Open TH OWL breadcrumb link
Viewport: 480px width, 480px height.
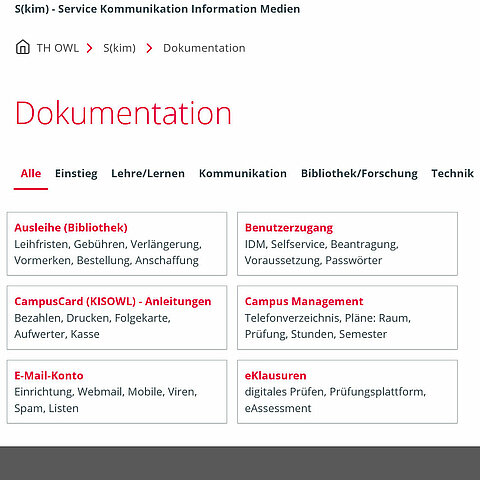click(58, 48)
